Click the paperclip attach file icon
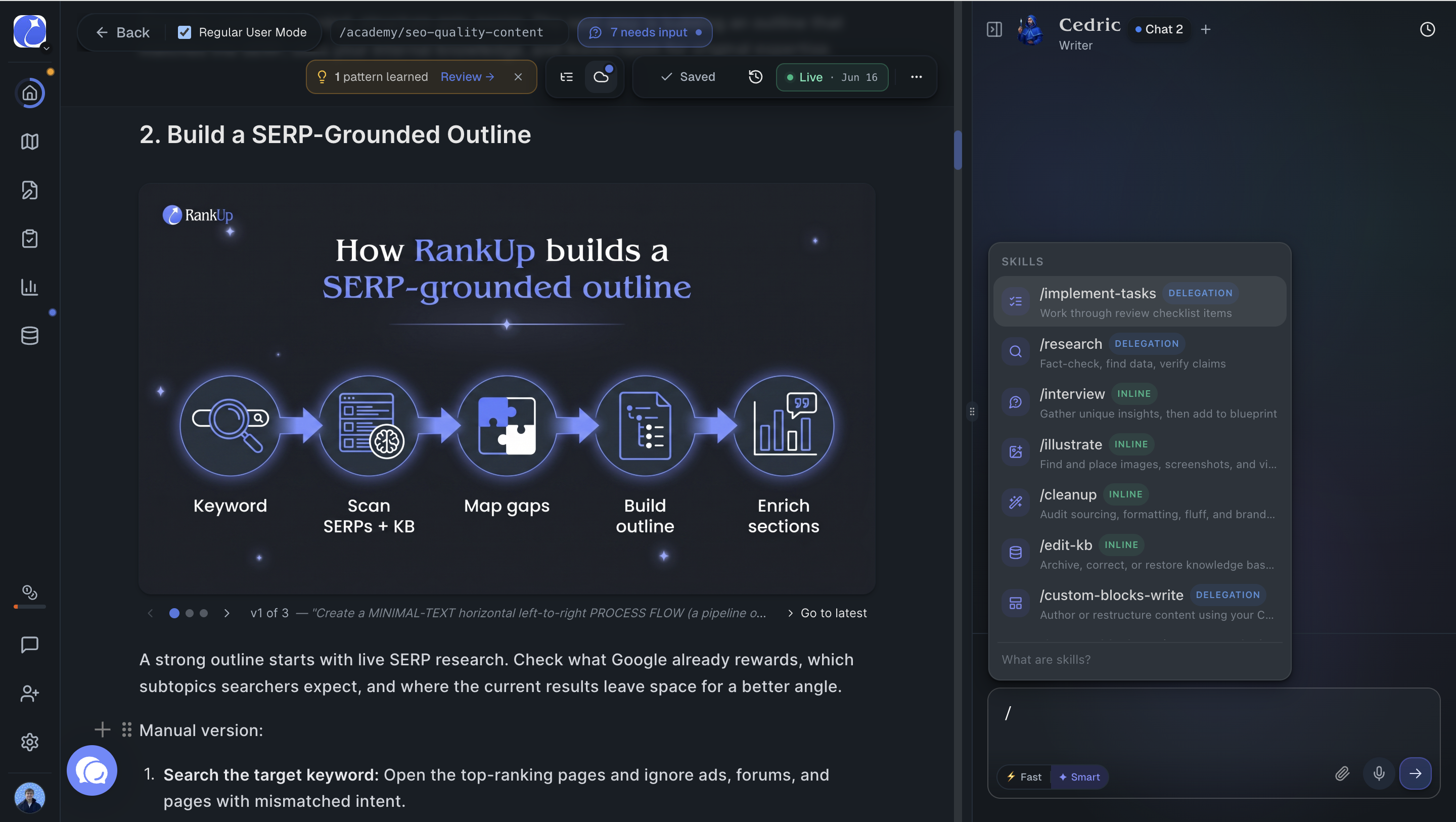 click(1342, 773)
